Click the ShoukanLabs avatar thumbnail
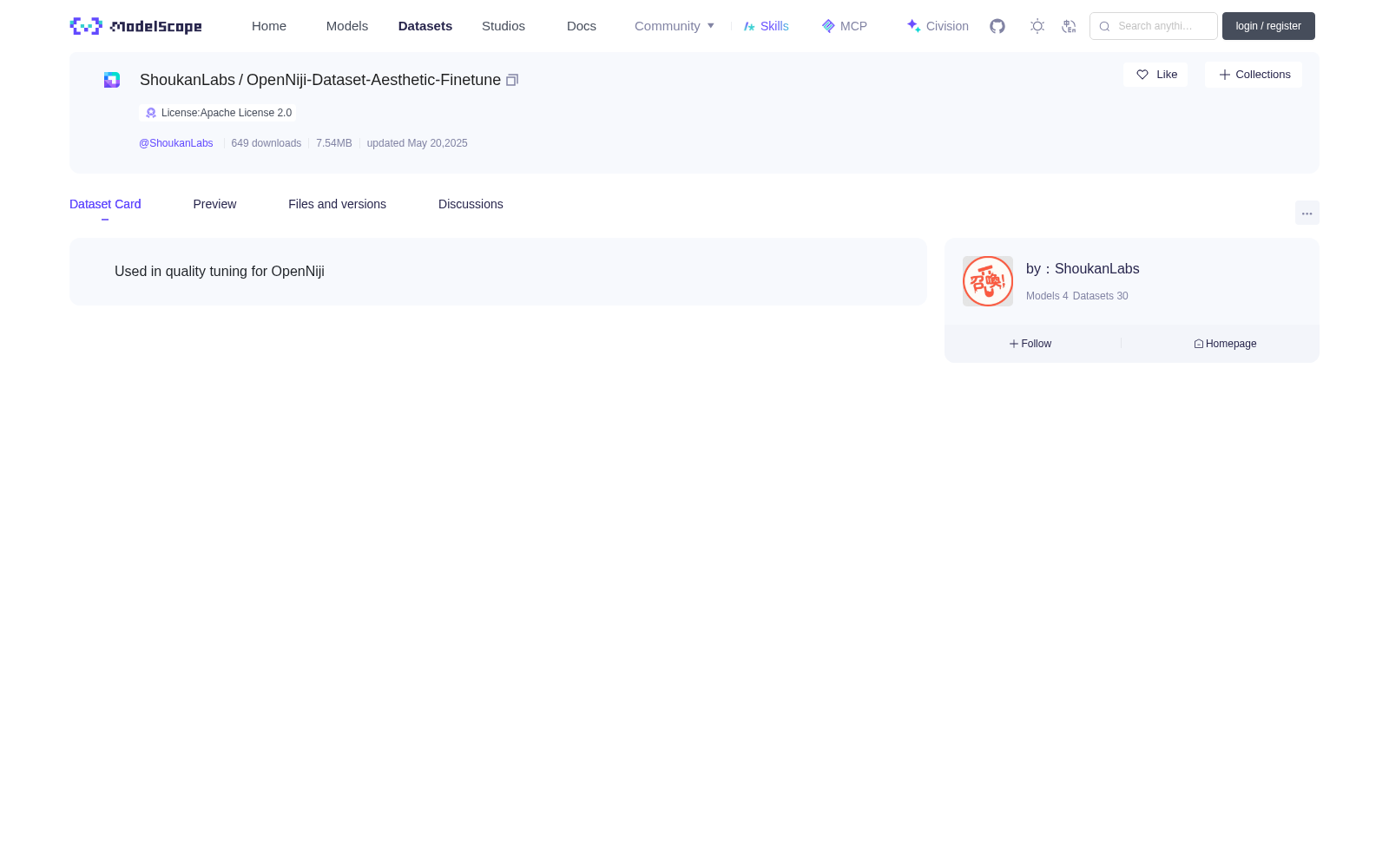 [988, 281]
